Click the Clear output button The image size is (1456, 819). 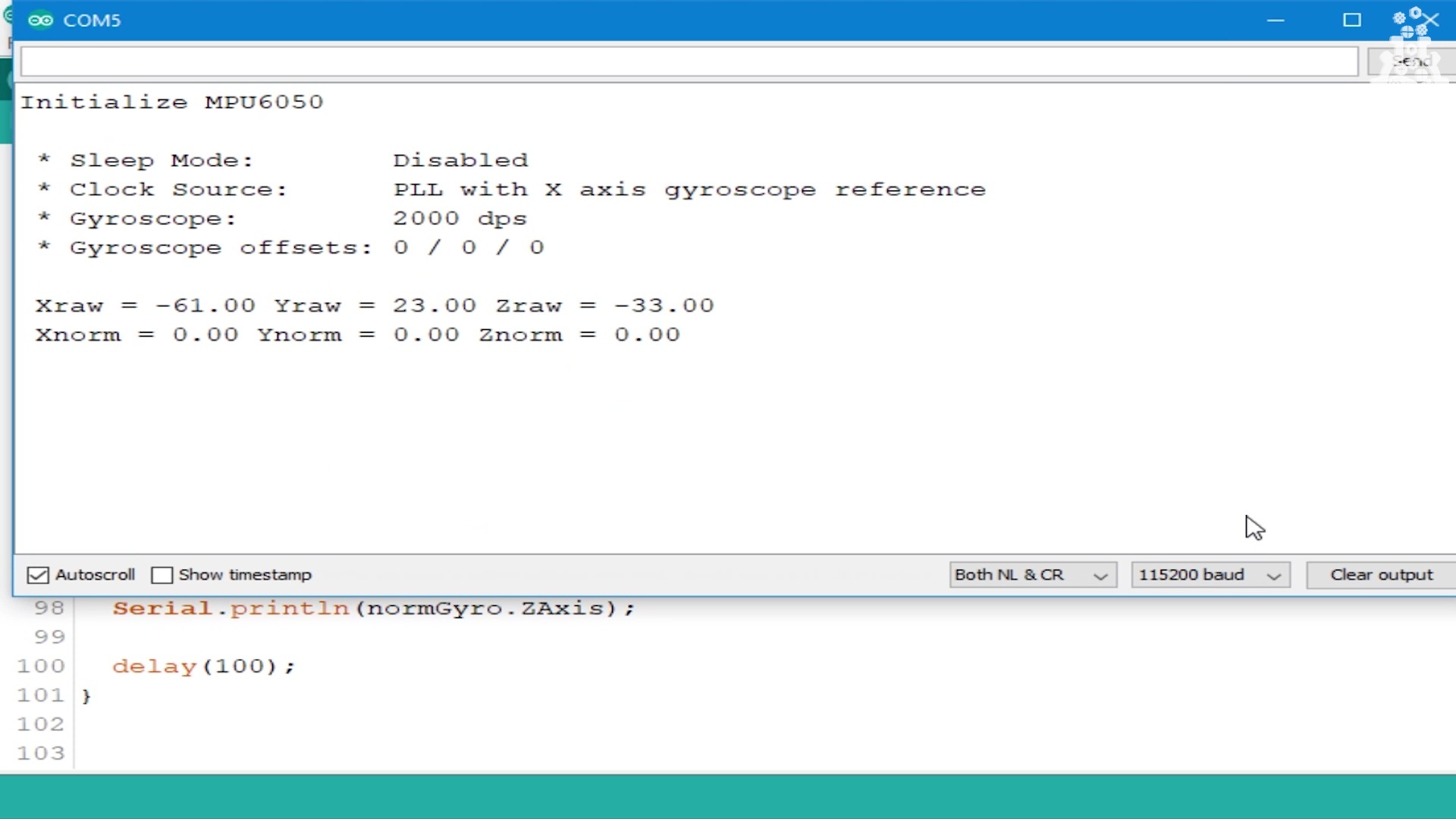(x=1381, y=574)
